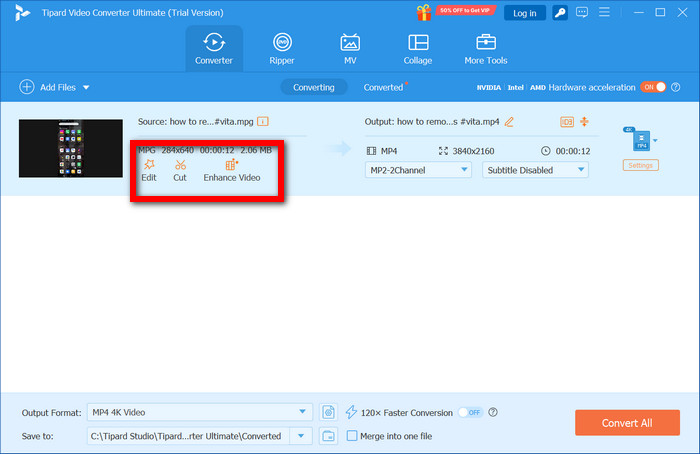Expand Output Format MP4 4K Video dropdown

pos(200,412)
